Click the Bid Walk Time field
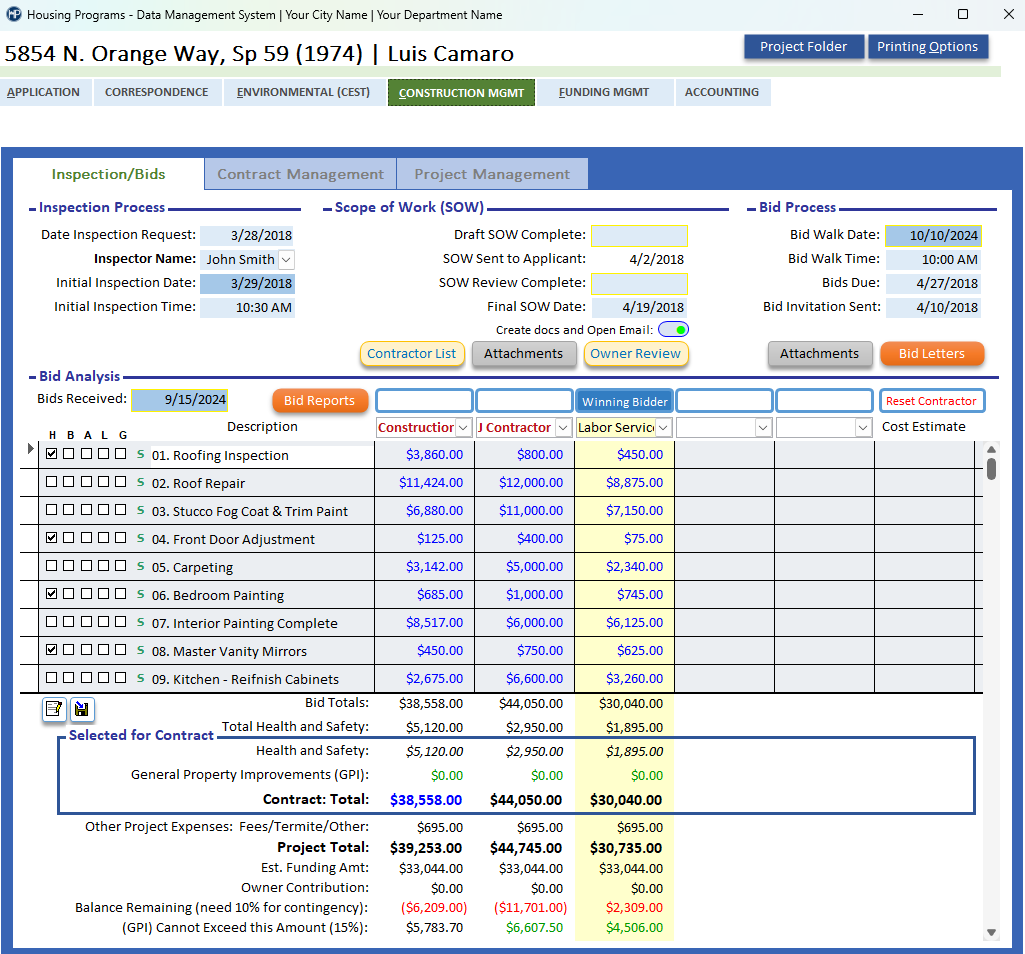This screenshot has height=954, width=1025. pos(933,260)
